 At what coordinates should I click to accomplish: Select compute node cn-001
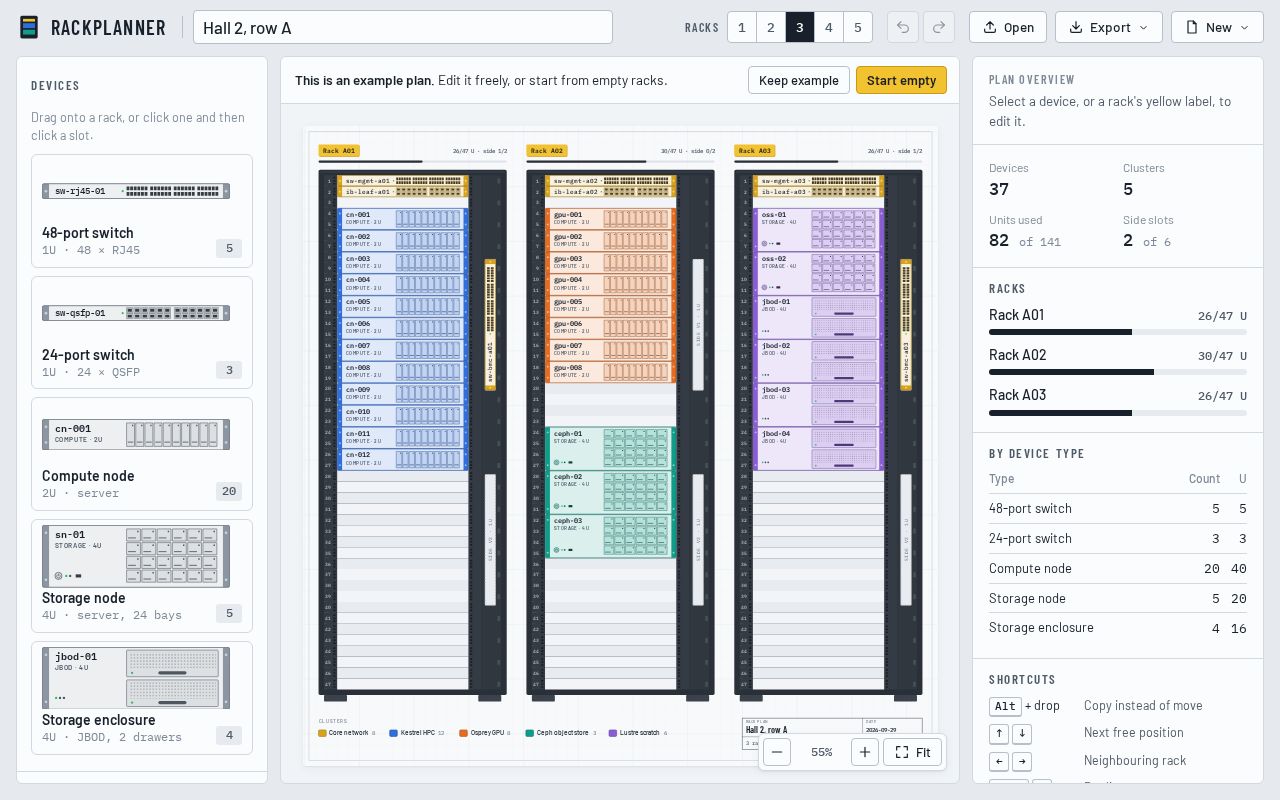coord(403,218)
